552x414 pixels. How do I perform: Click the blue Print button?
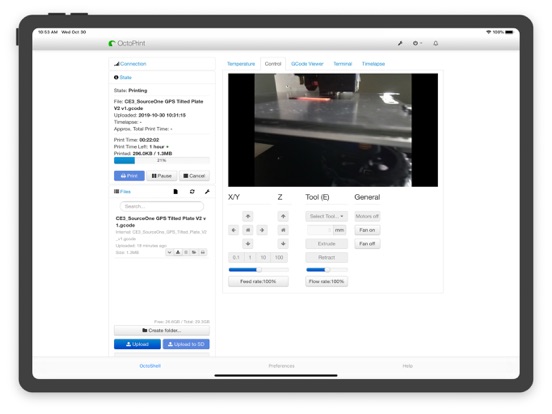[129, 176]
